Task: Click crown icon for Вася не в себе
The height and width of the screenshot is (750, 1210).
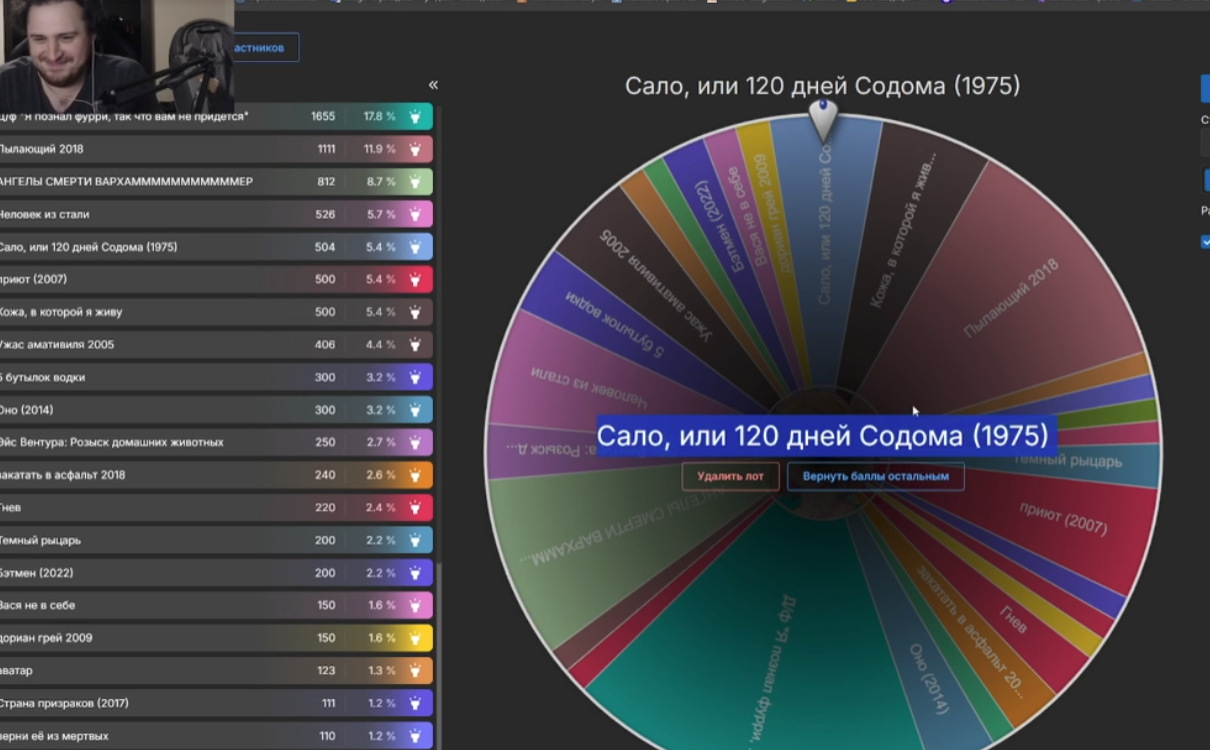Action: [415, 605]
